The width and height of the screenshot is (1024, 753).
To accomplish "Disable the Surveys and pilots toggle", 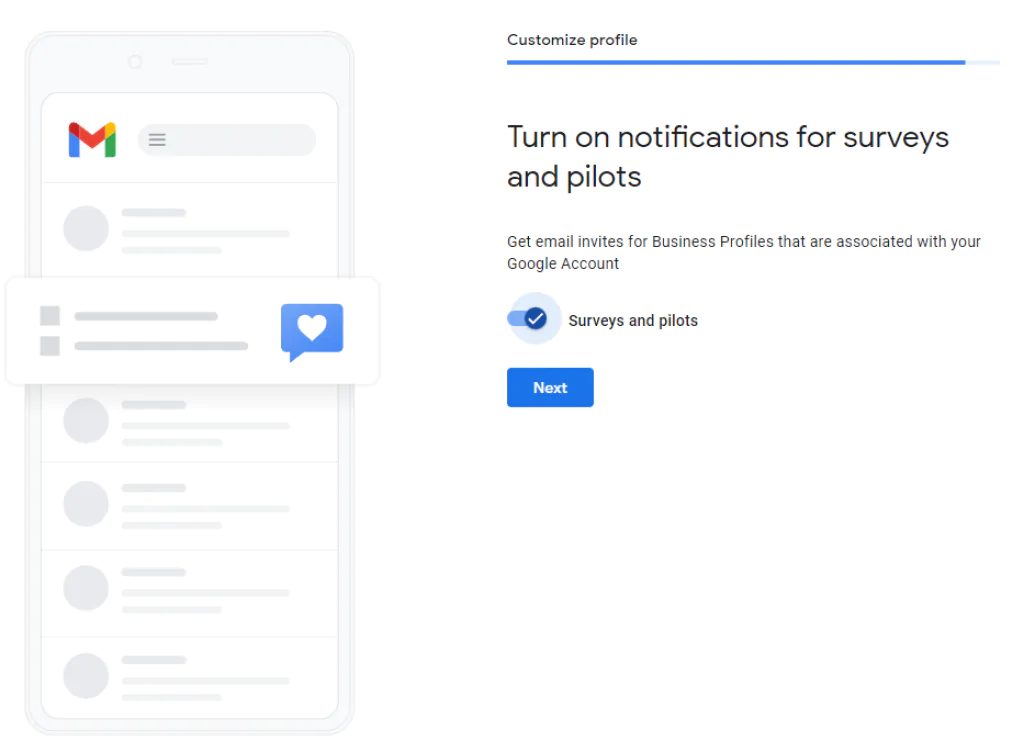I will (528, 319).
